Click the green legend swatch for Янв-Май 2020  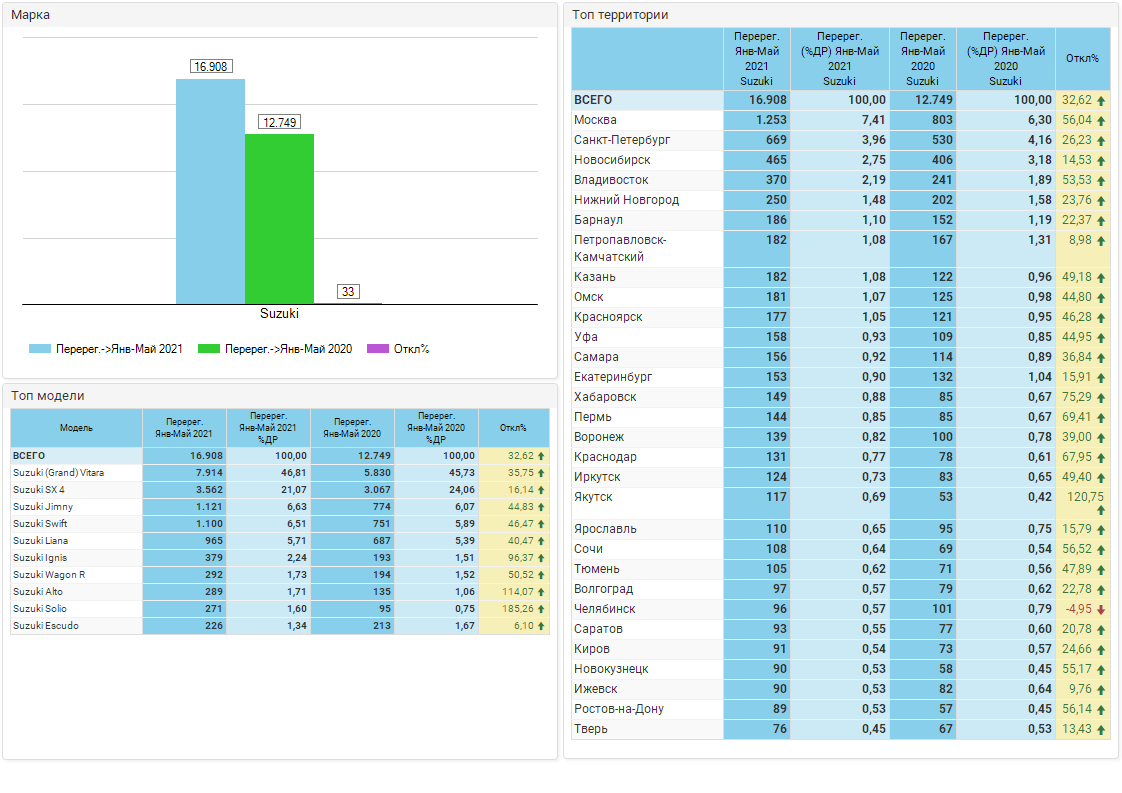[x=208, y=349]
